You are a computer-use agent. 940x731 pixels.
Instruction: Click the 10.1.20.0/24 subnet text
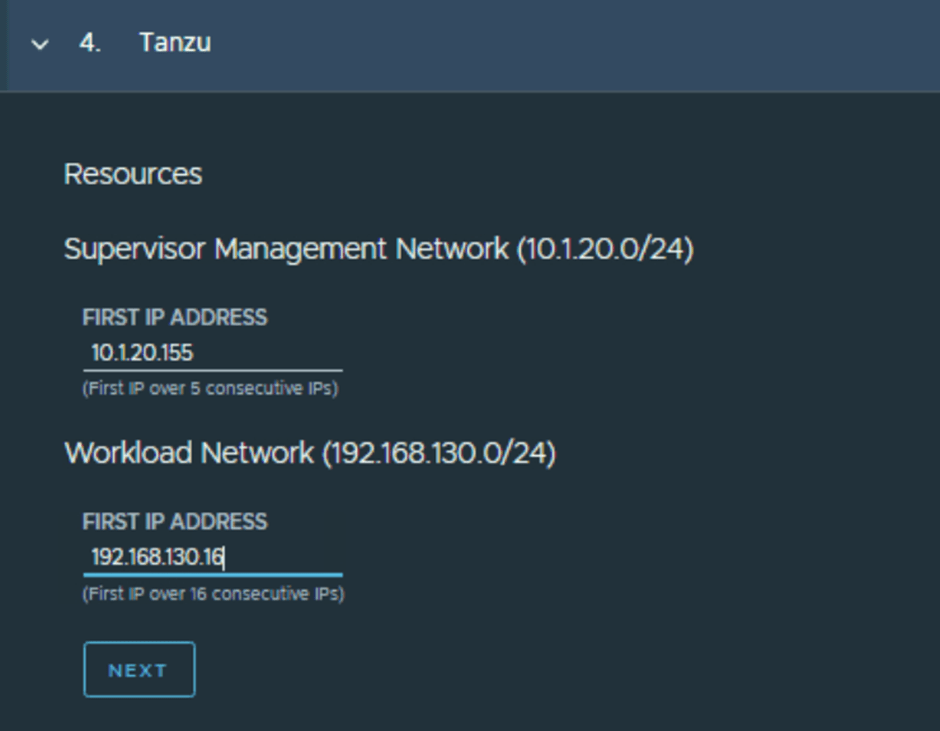[x=605, y=248]
